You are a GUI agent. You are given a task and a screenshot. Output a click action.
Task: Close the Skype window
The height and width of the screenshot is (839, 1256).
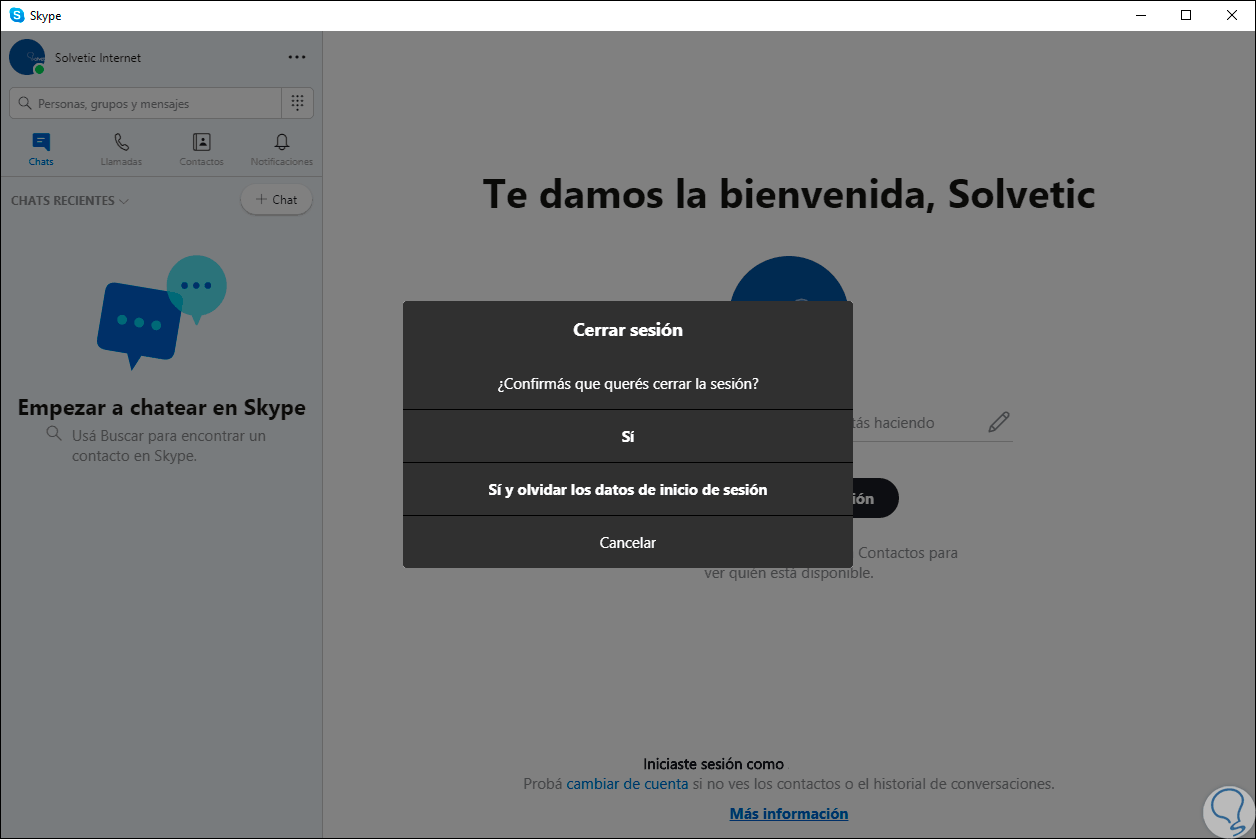point(1232,15)
